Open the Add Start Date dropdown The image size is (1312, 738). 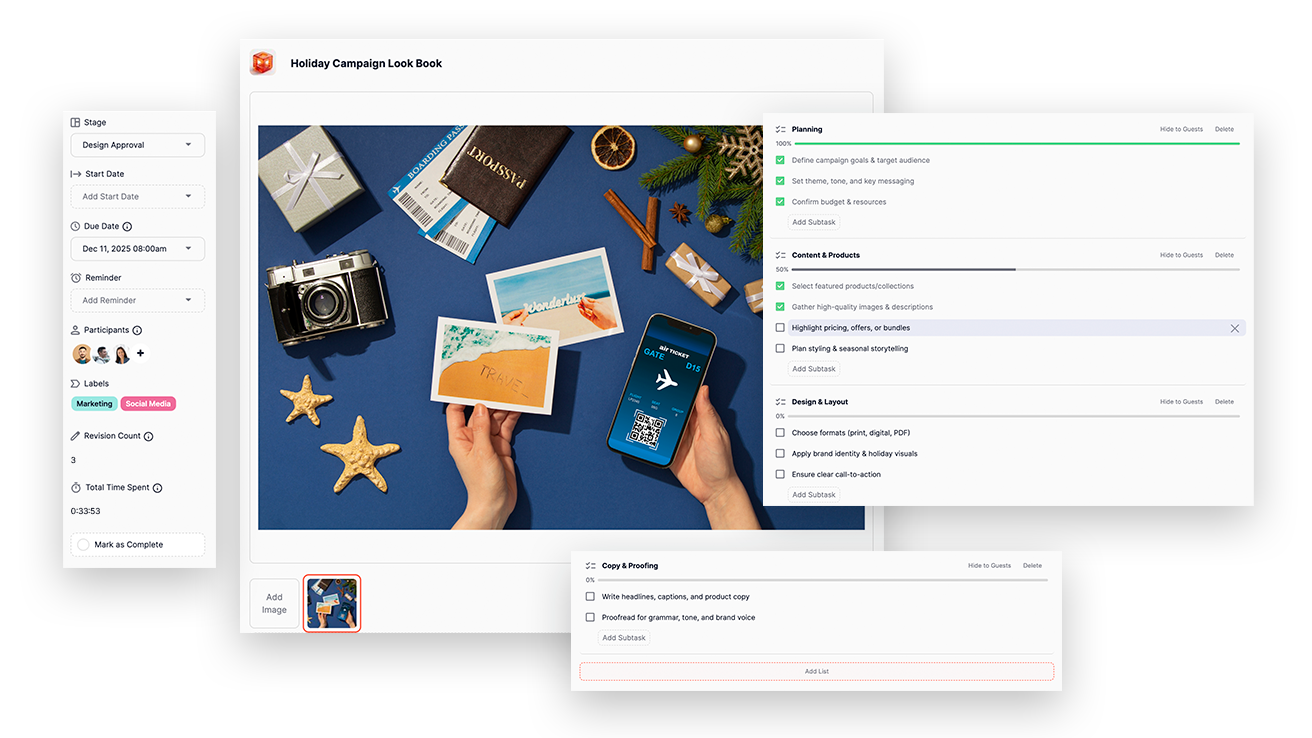(137, 196)
